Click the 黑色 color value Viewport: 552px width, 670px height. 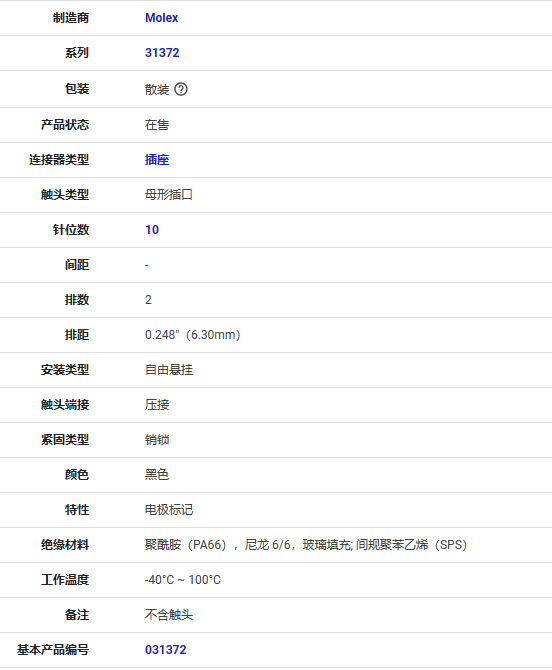pyautogui.click(x=157, y=475)
